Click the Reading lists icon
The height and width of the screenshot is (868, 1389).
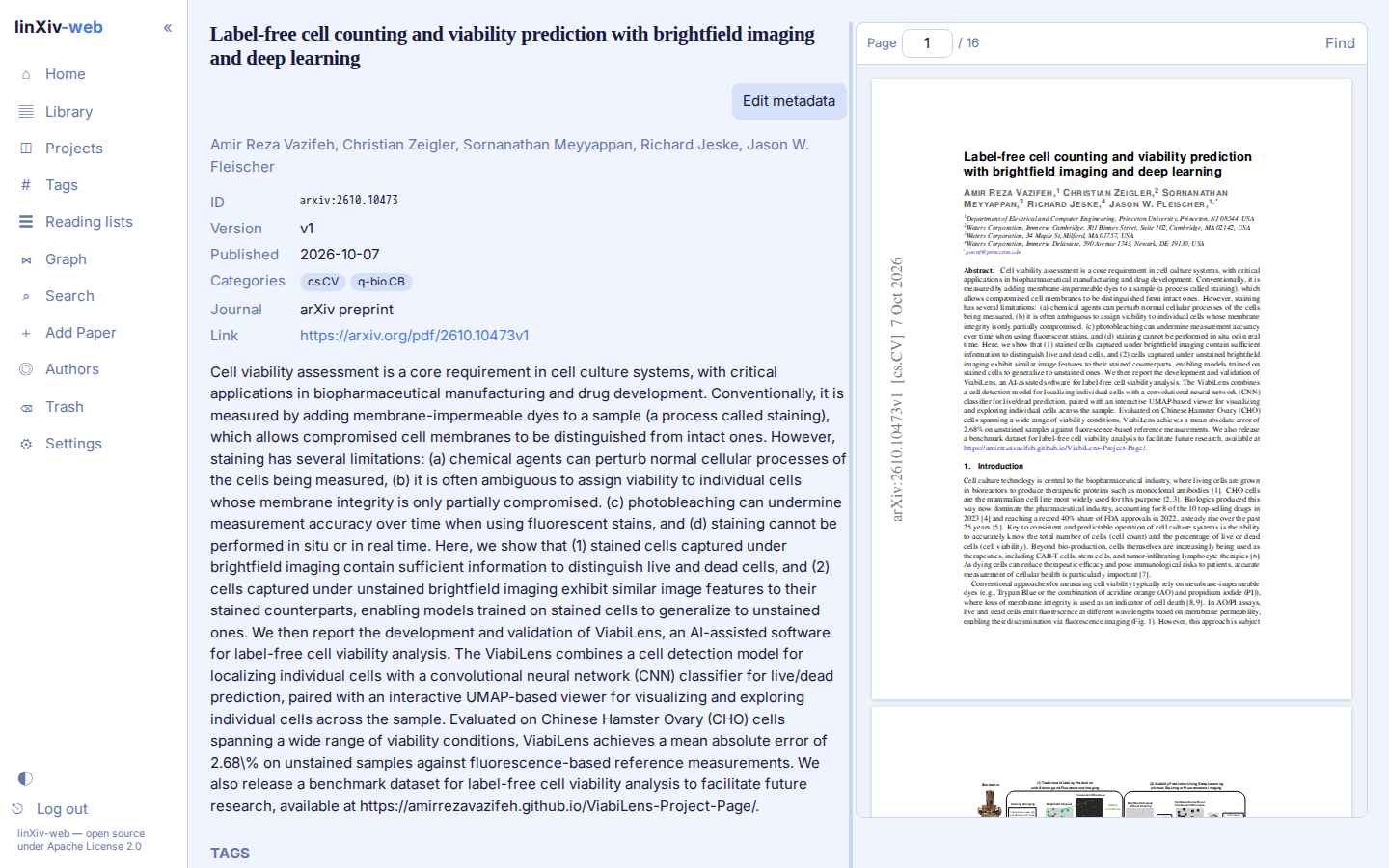coord(26,222)
